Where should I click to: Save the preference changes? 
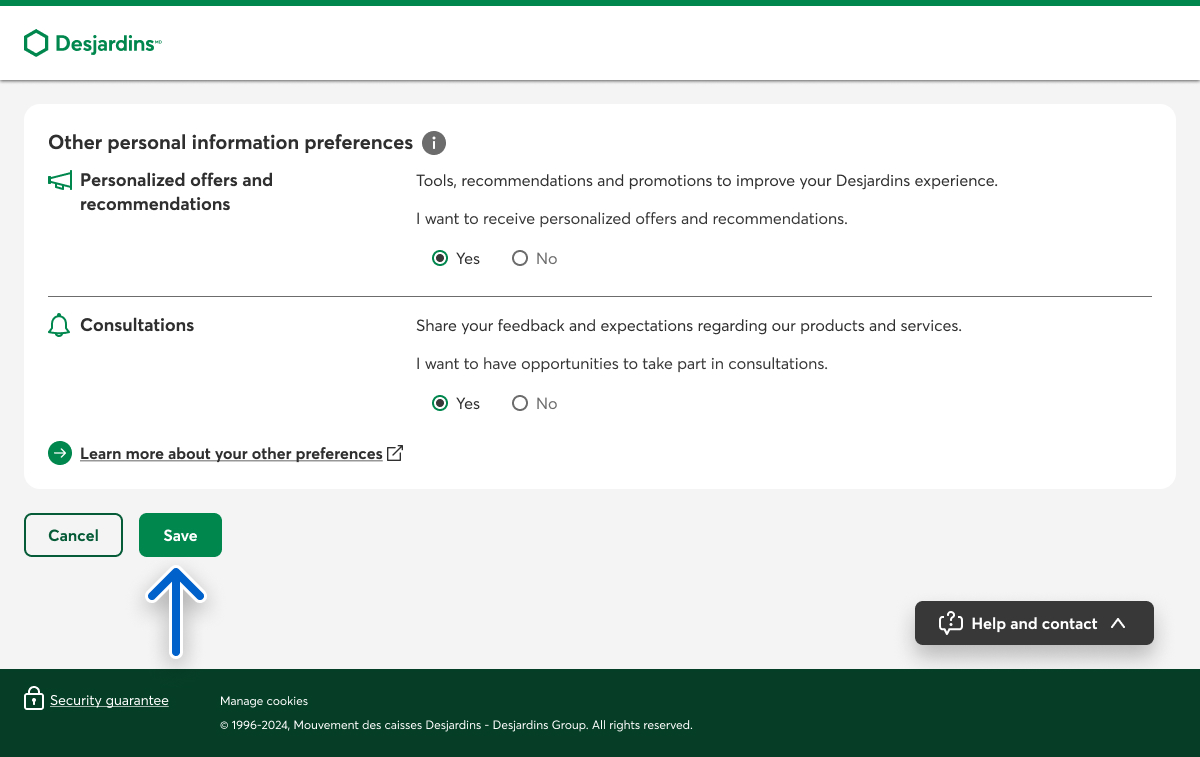pos(180,535)
